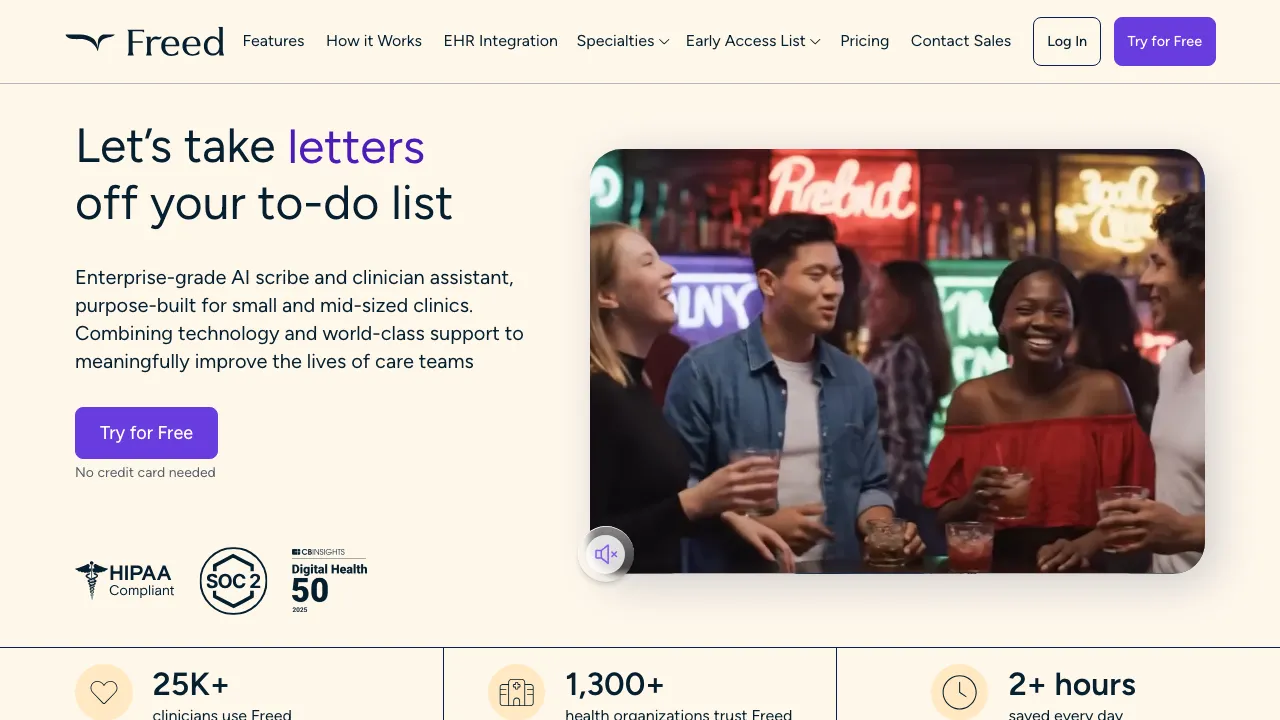The width and height of the screenshot is (1280, 720).
Task: Click the clock icon beside 2+ hours
Action: [960, 692]
